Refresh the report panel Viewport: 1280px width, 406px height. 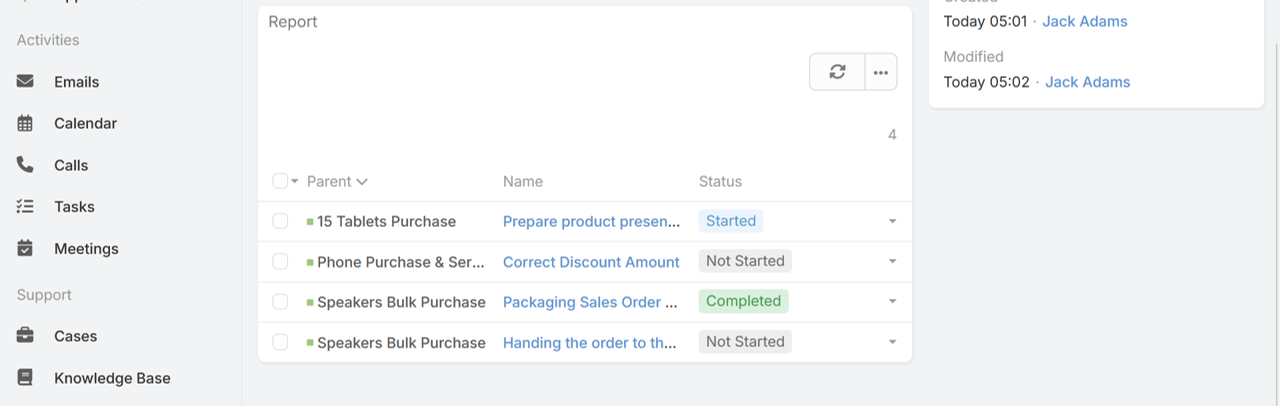point(837,72)
